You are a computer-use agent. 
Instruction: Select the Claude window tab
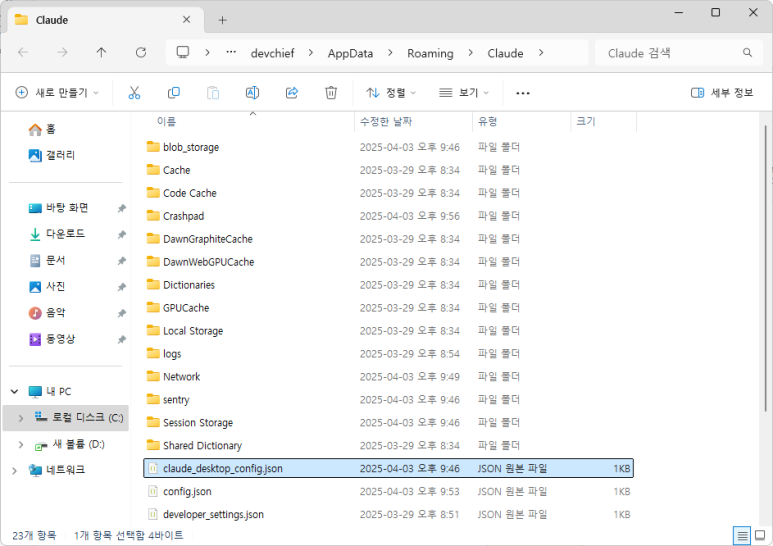tap(104, 20)
